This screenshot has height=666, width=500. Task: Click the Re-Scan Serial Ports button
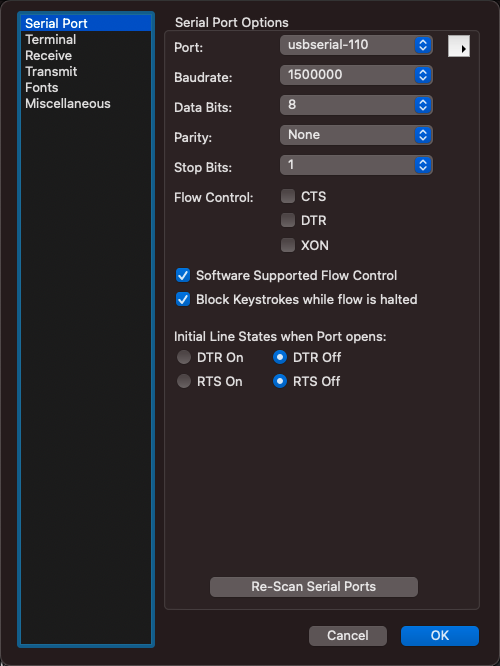tap(314, 587)
